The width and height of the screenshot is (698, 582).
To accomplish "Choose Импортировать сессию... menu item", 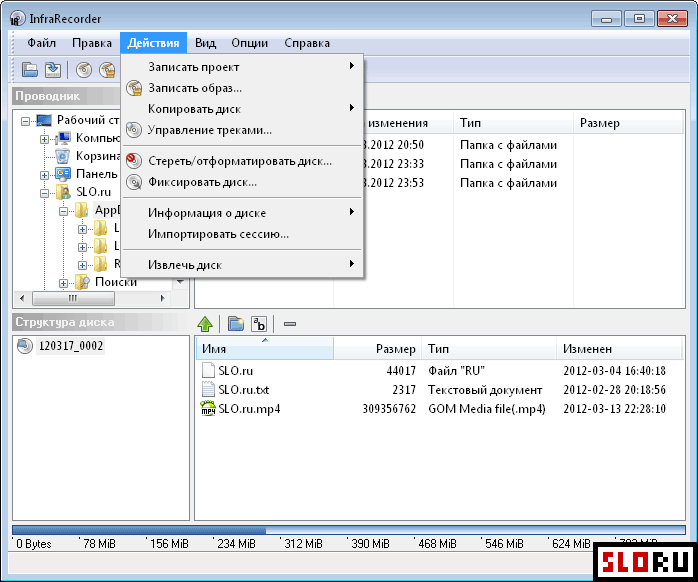I will click(x=243, y=234).
